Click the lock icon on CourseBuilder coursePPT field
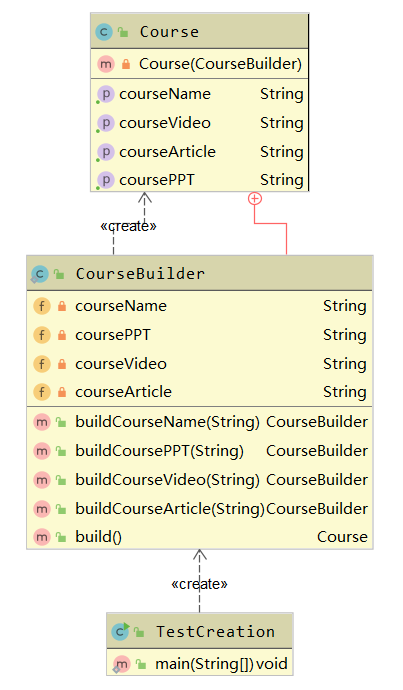The width and height of the screenshot is (403, 690). (62, 335)
